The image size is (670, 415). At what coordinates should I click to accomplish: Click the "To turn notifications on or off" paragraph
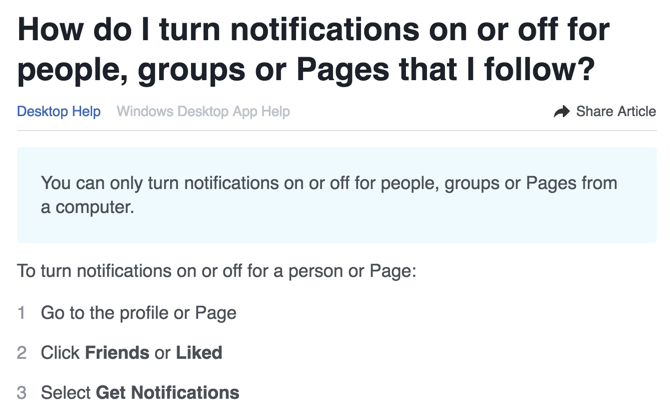[217, 271]
